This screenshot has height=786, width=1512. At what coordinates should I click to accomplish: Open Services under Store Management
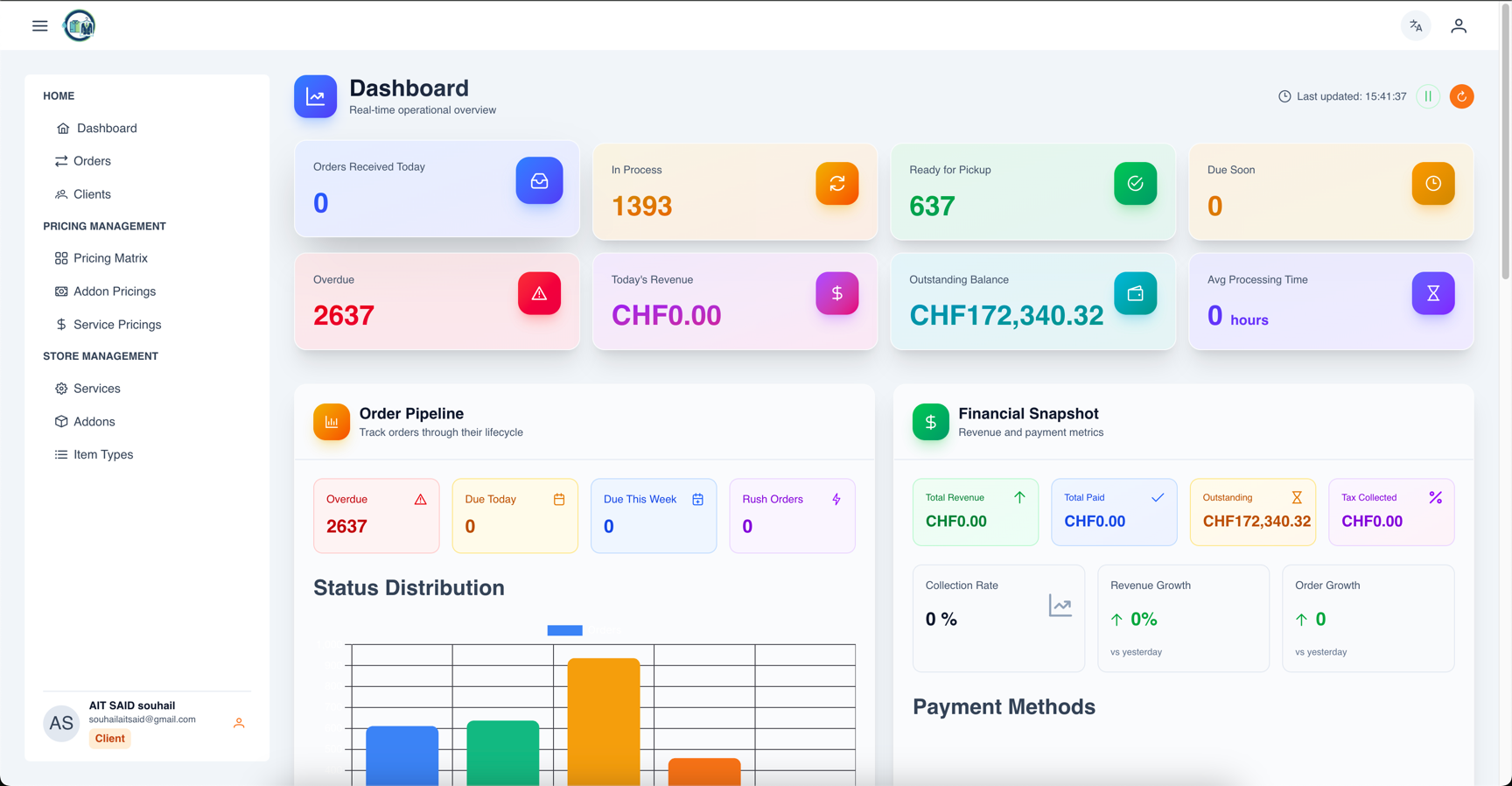[x=147, y=389]
